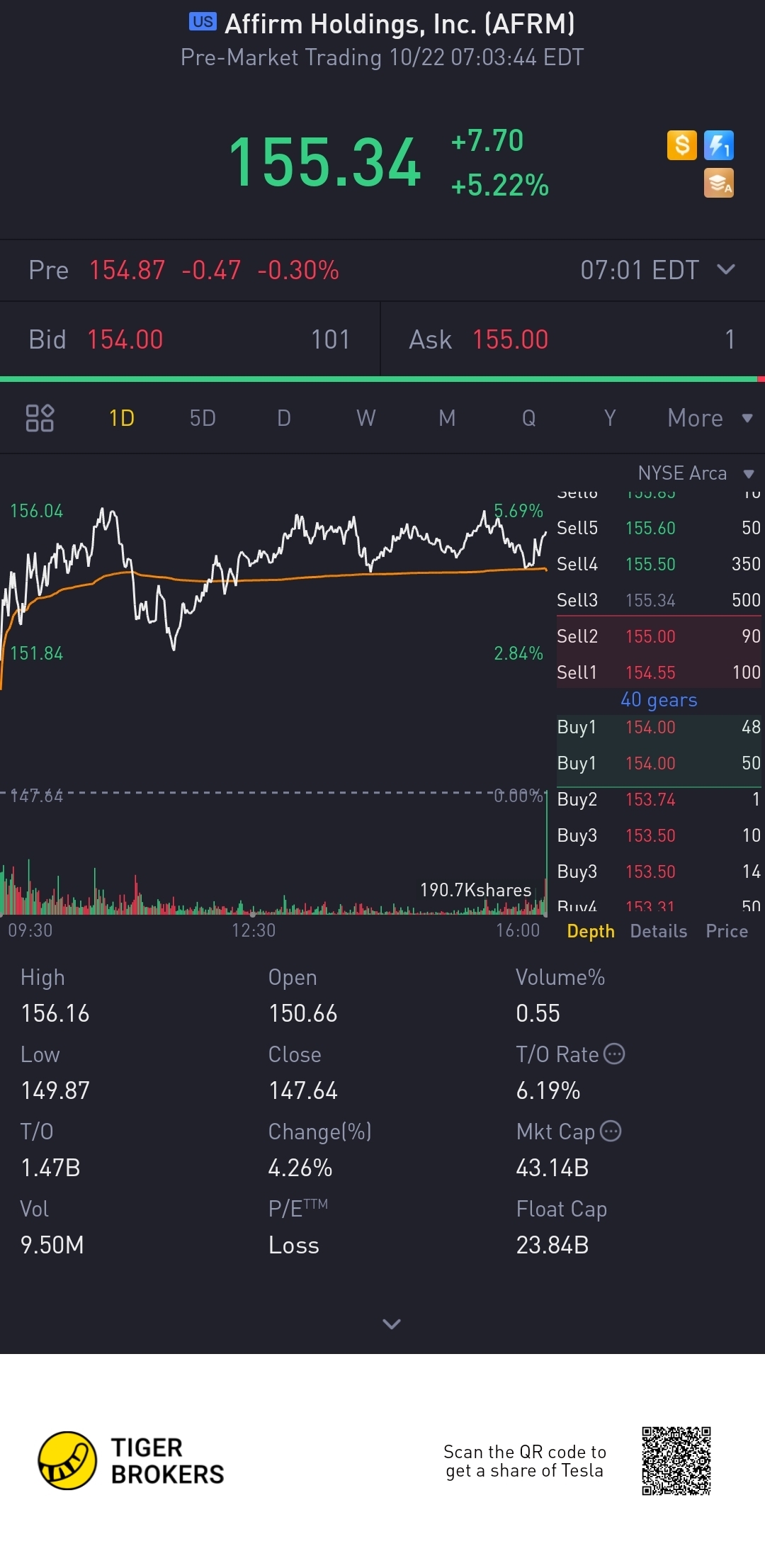The height and width of the screenshot is (1568, 765).
Task: Open the chart layout grid icon
Action: tap(40, 418)
